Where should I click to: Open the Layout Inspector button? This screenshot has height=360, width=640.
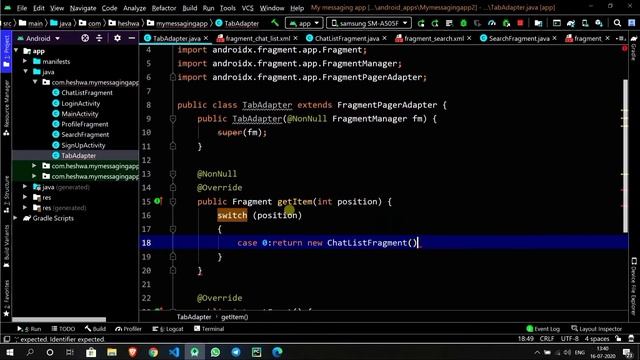pos(596,329)
